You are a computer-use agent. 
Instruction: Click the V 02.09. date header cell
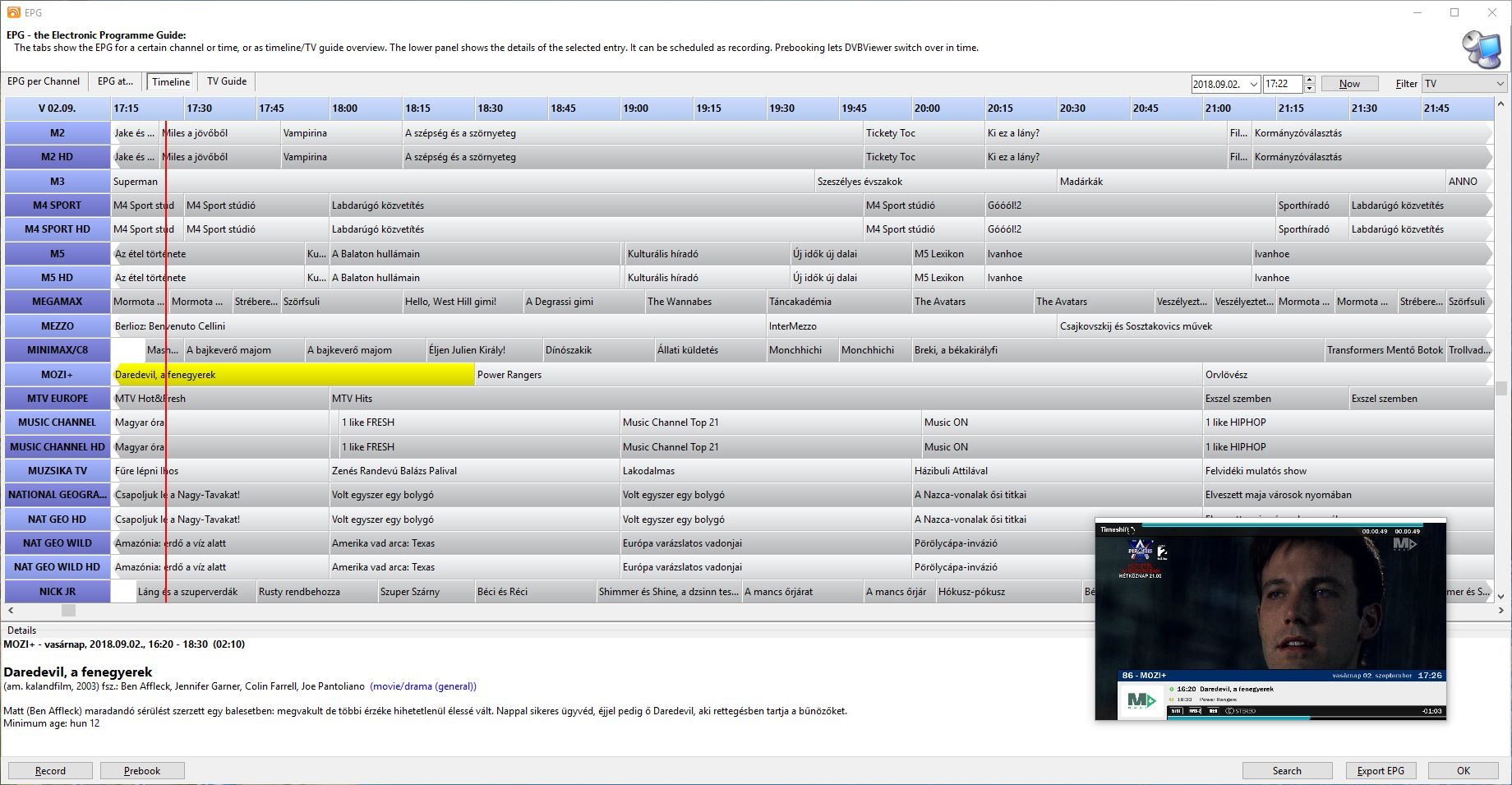58,109
